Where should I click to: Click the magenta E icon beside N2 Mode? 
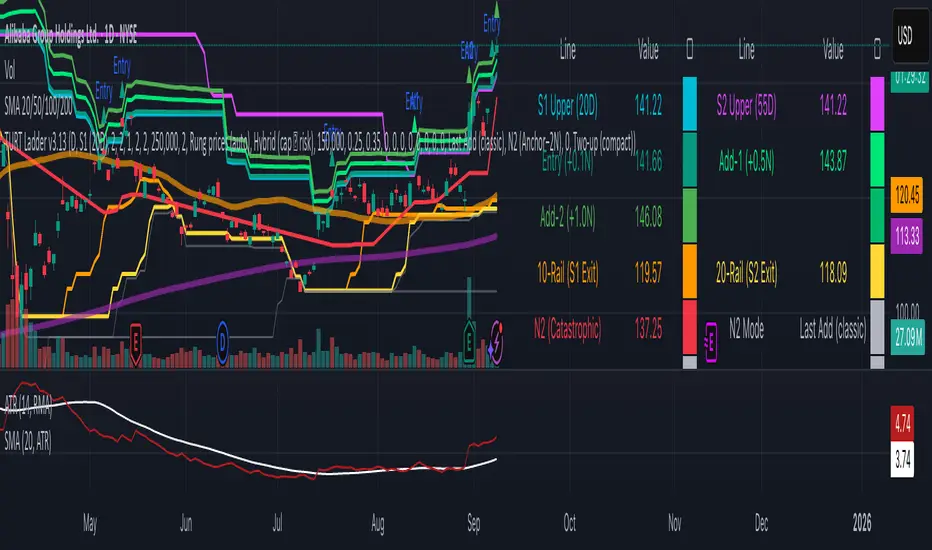pos(710,342)
